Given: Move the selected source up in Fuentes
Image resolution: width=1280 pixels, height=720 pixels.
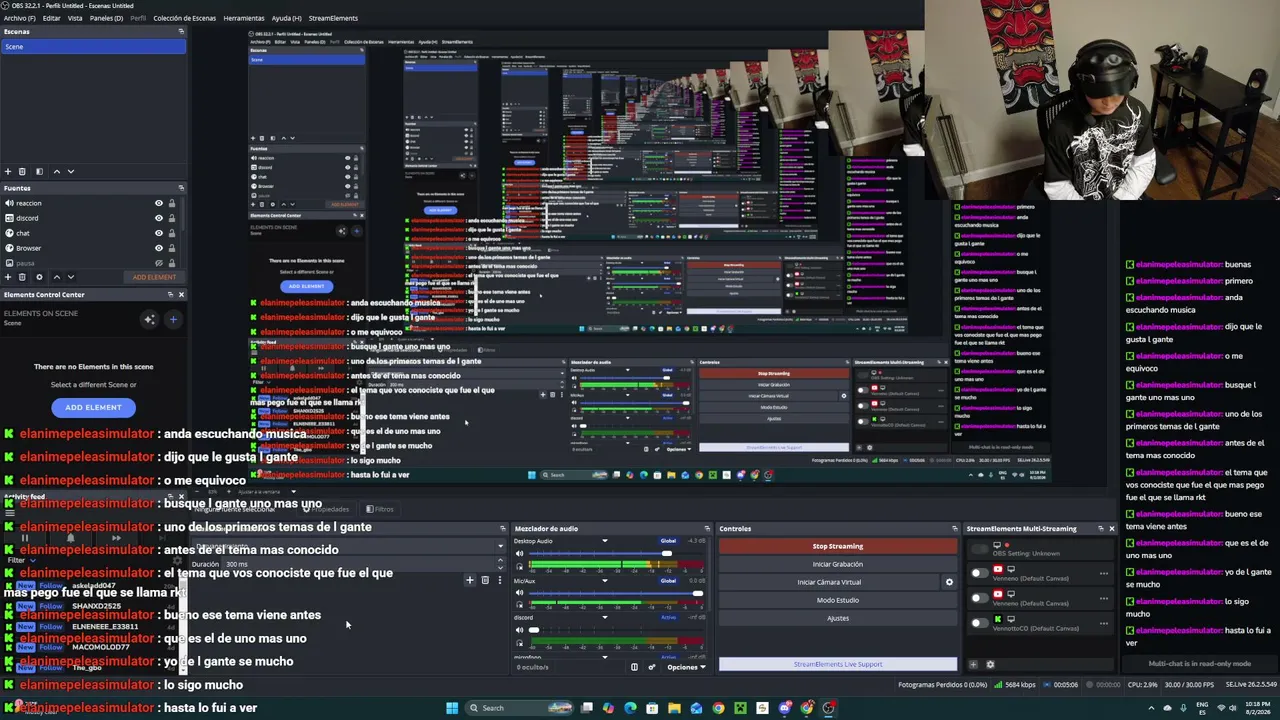Looking at the screenshot, I should pos(56,277).
